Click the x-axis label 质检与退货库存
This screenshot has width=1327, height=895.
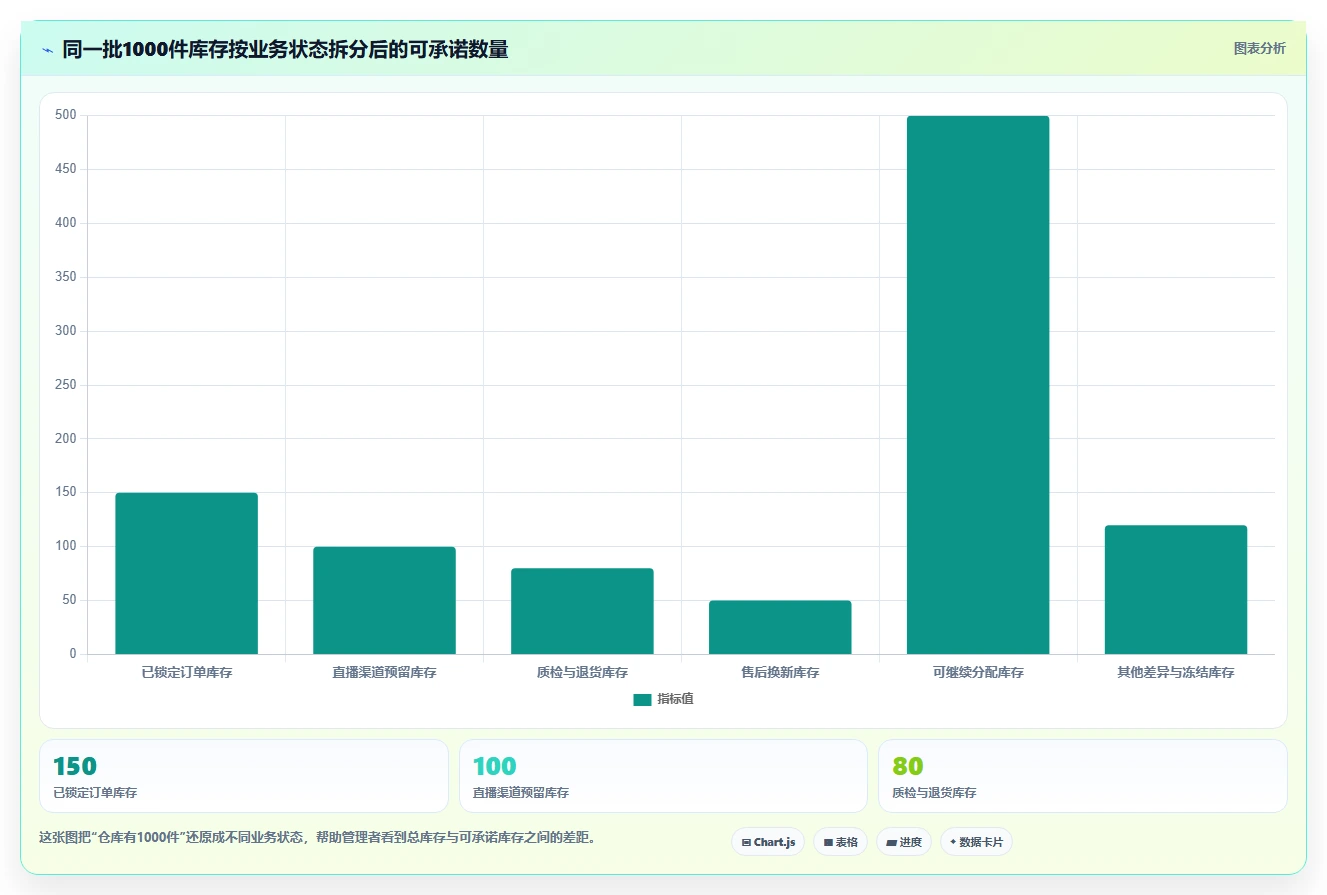pos(582,673)
